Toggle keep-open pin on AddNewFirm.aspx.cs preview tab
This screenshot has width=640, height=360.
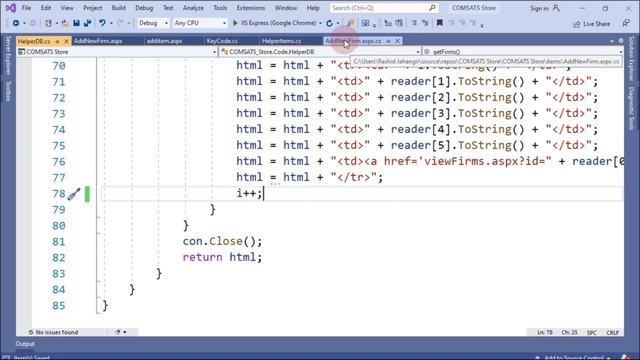[388, 41]
